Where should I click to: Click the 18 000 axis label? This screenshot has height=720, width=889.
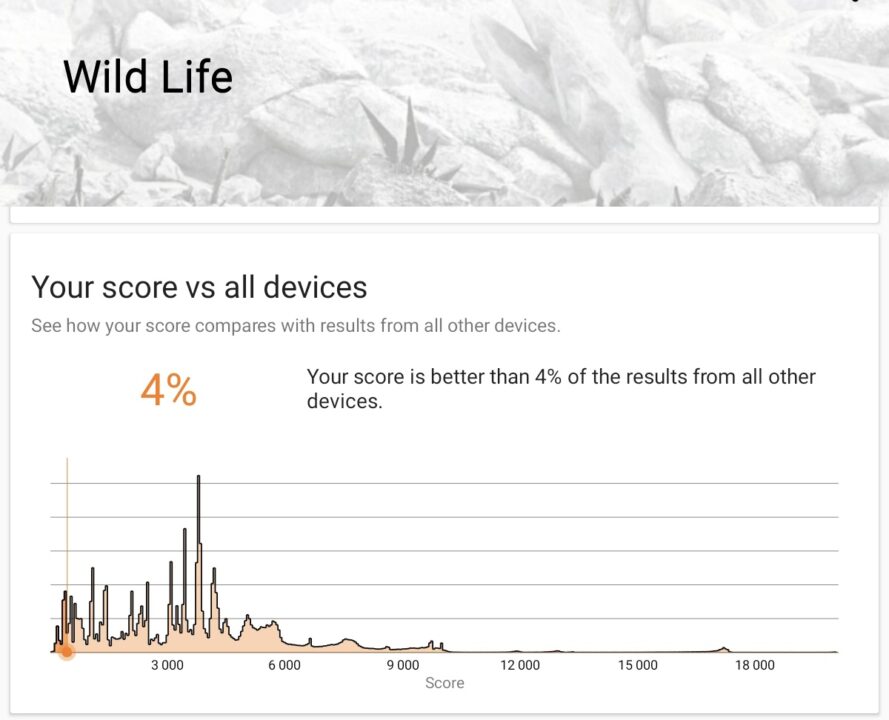tap(755, 665)
